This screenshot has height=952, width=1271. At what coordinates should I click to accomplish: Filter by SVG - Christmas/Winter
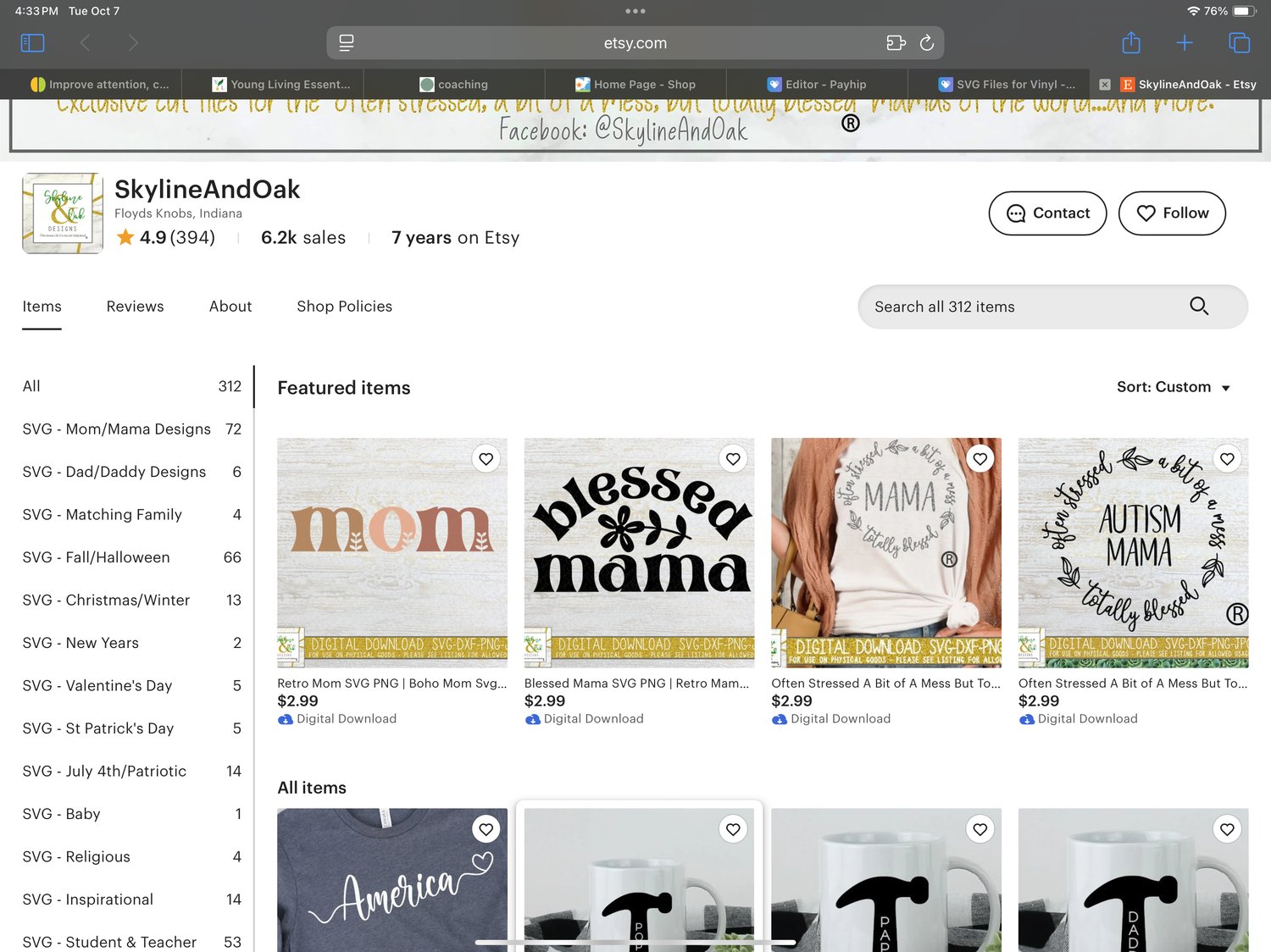pyautogui.click(x=132, y=601)
